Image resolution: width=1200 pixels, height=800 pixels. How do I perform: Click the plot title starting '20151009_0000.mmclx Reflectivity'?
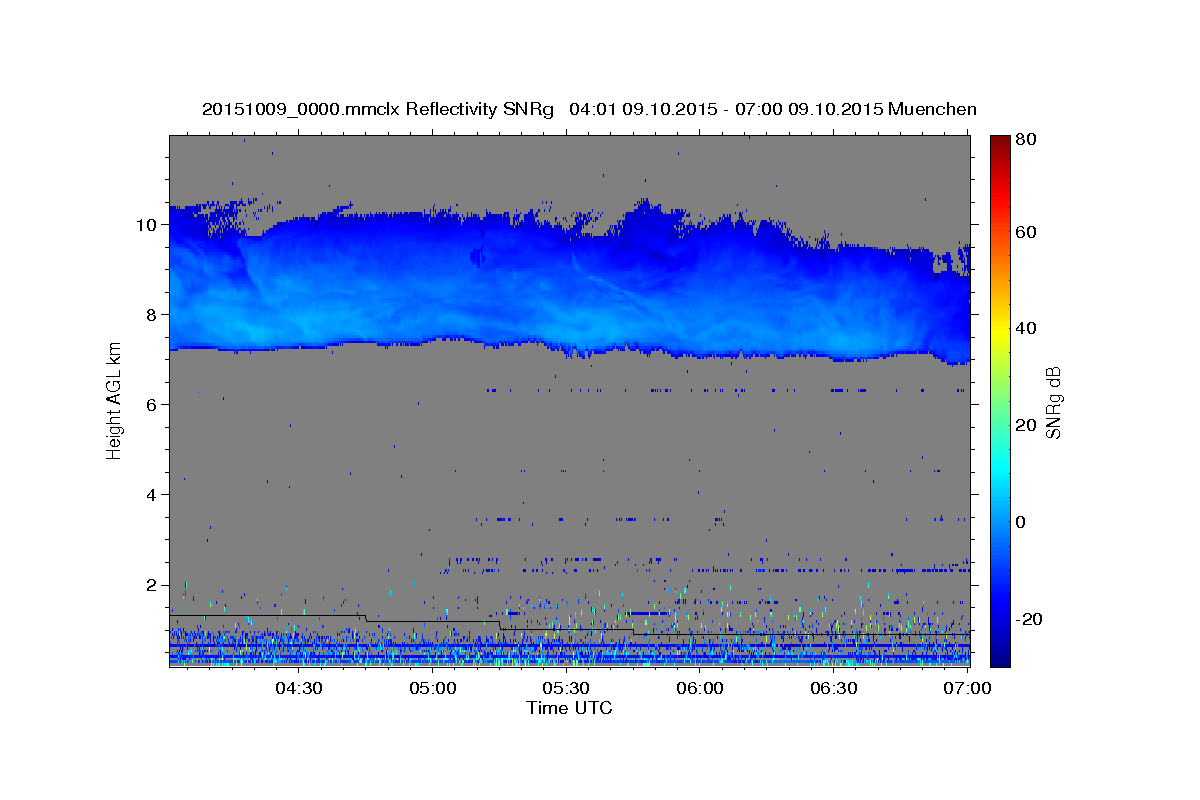pos(589,109)
